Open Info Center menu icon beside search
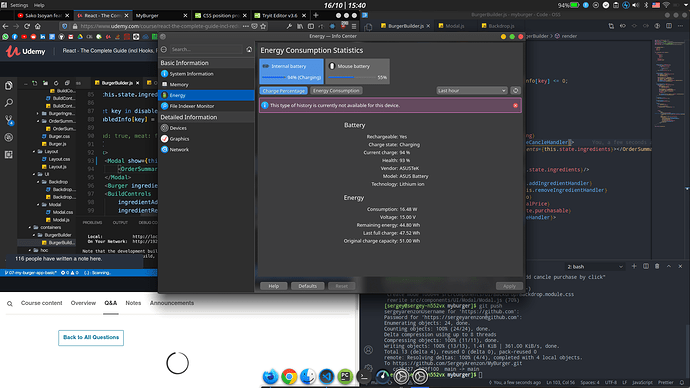 (x=164, y=49)
